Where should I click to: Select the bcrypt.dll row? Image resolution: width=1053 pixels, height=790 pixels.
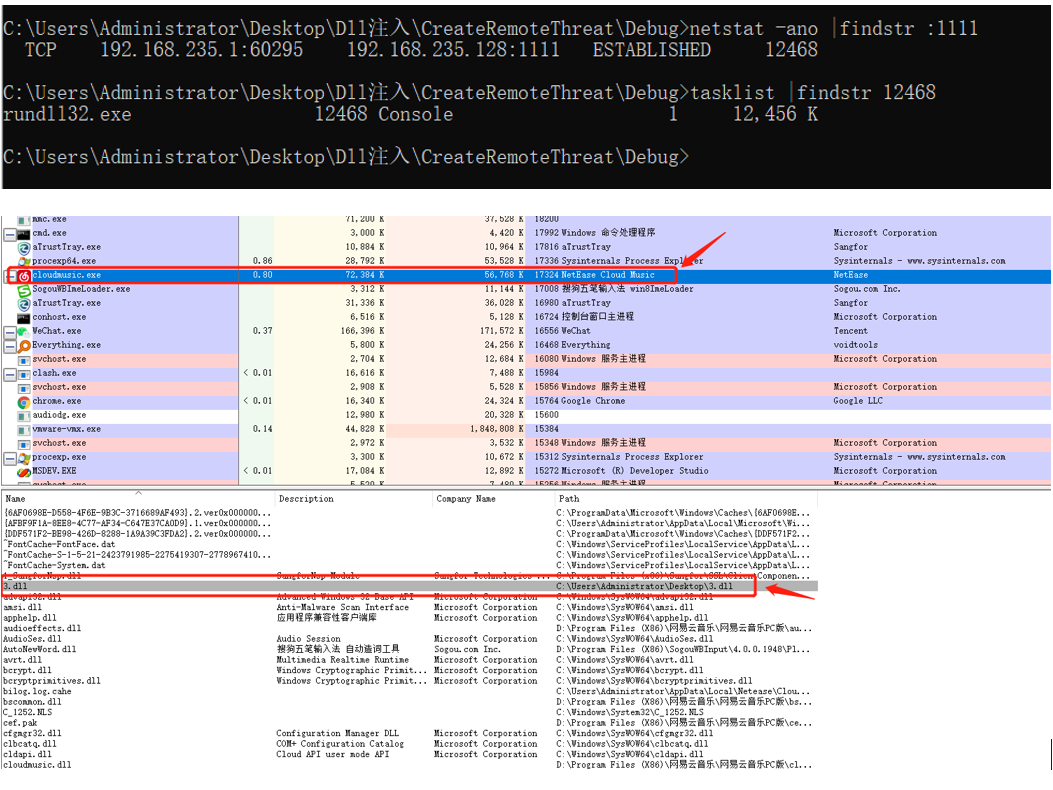coord(409,670)
